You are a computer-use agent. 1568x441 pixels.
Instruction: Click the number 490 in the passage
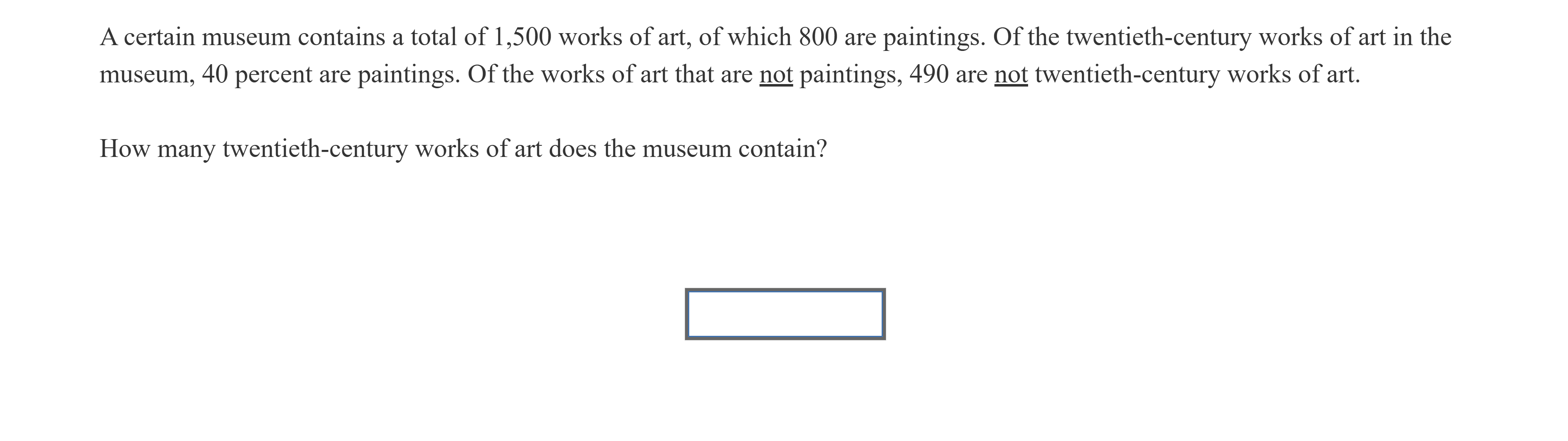click(928, 75)
